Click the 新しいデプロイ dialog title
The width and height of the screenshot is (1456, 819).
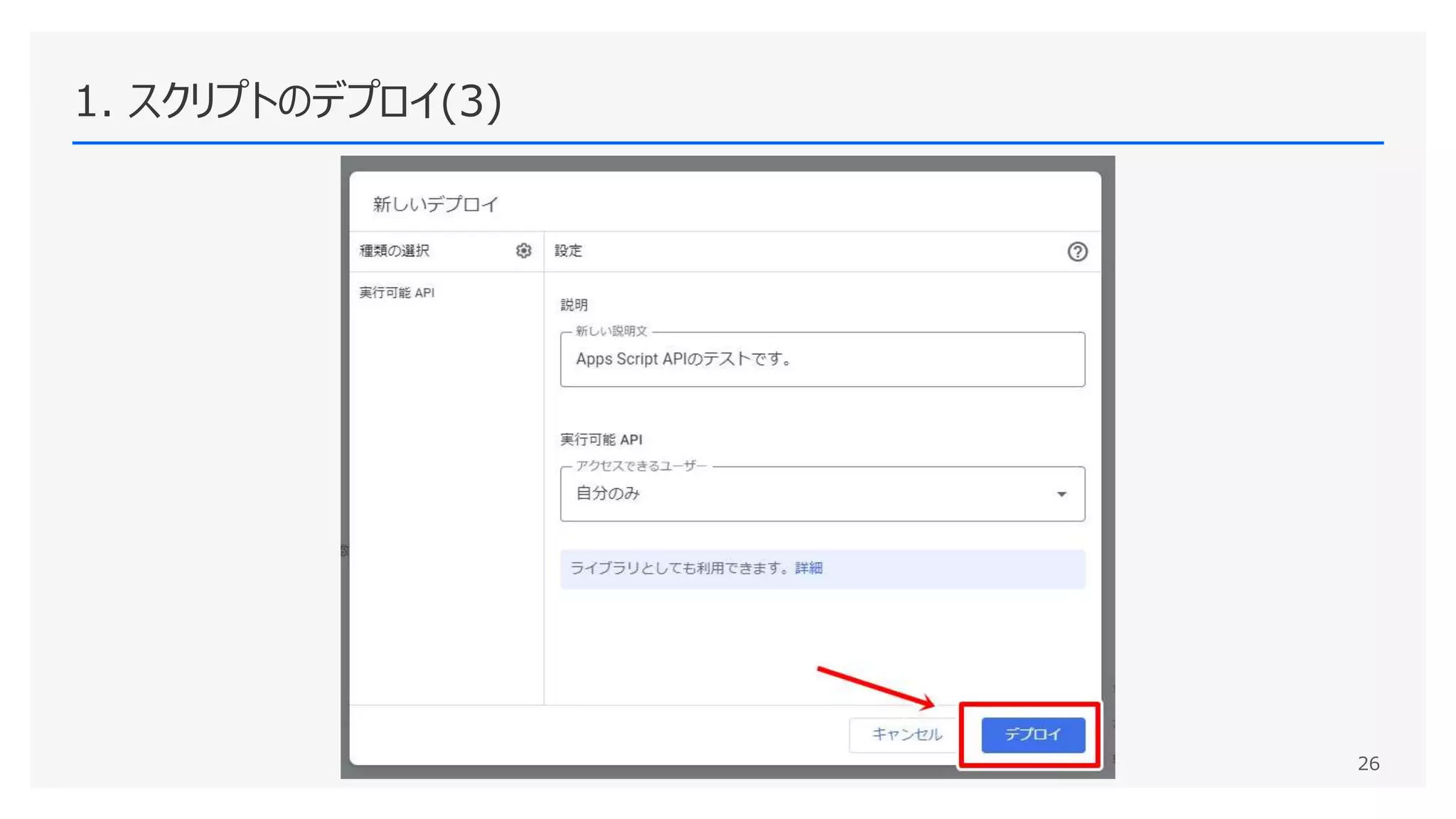[436, 205]
